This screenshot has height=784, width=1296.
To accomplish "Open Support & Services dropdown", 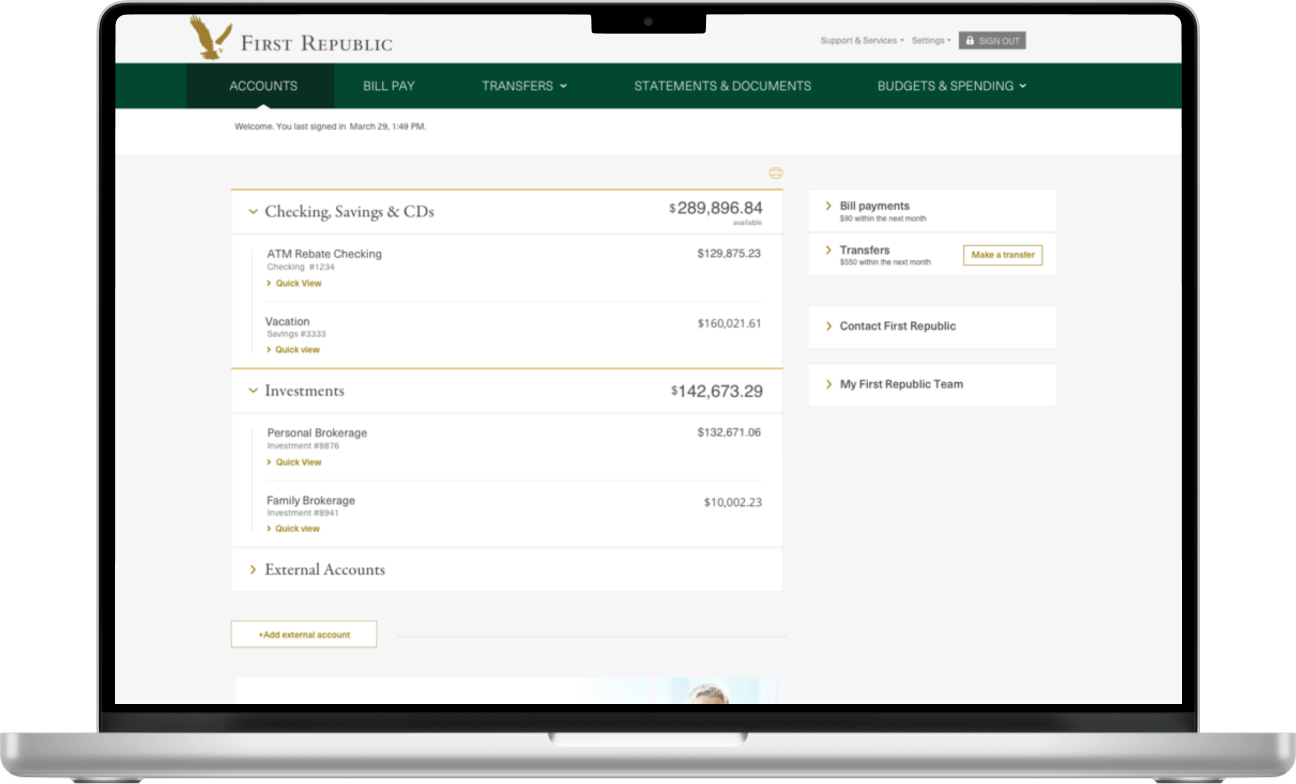I will coord(861,41).
